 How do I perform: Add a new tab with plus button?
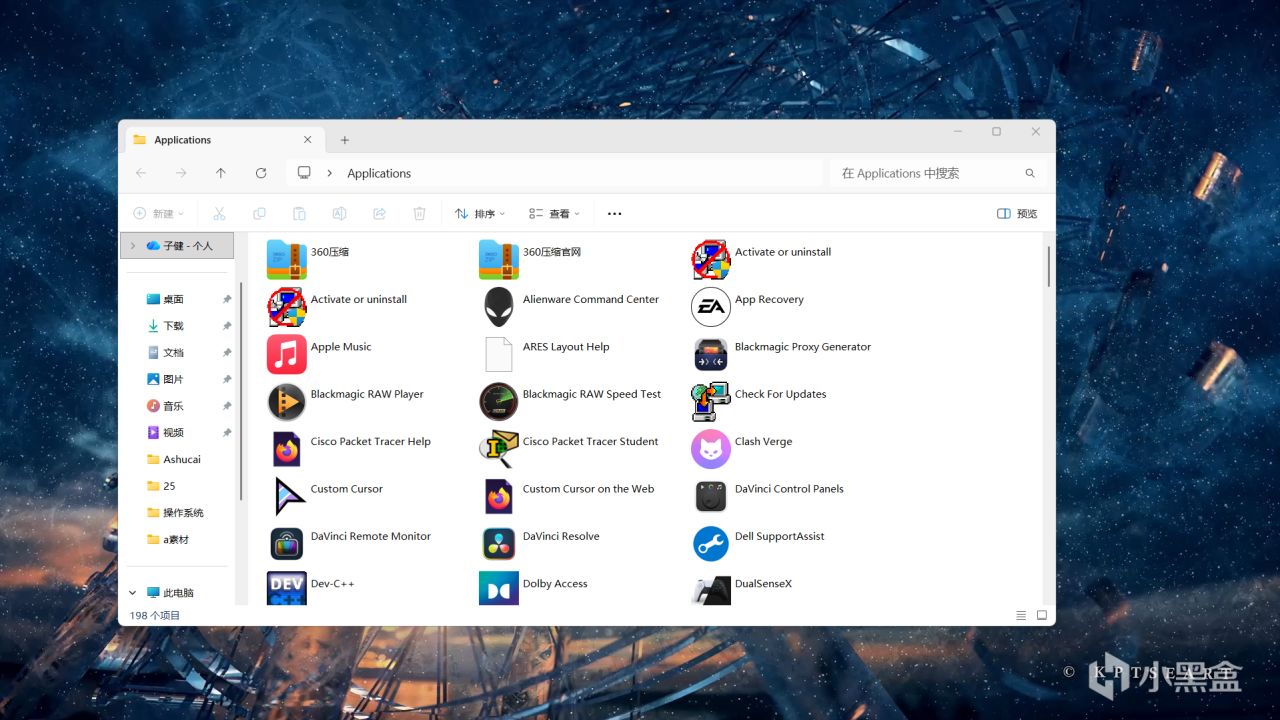(344, 140)
